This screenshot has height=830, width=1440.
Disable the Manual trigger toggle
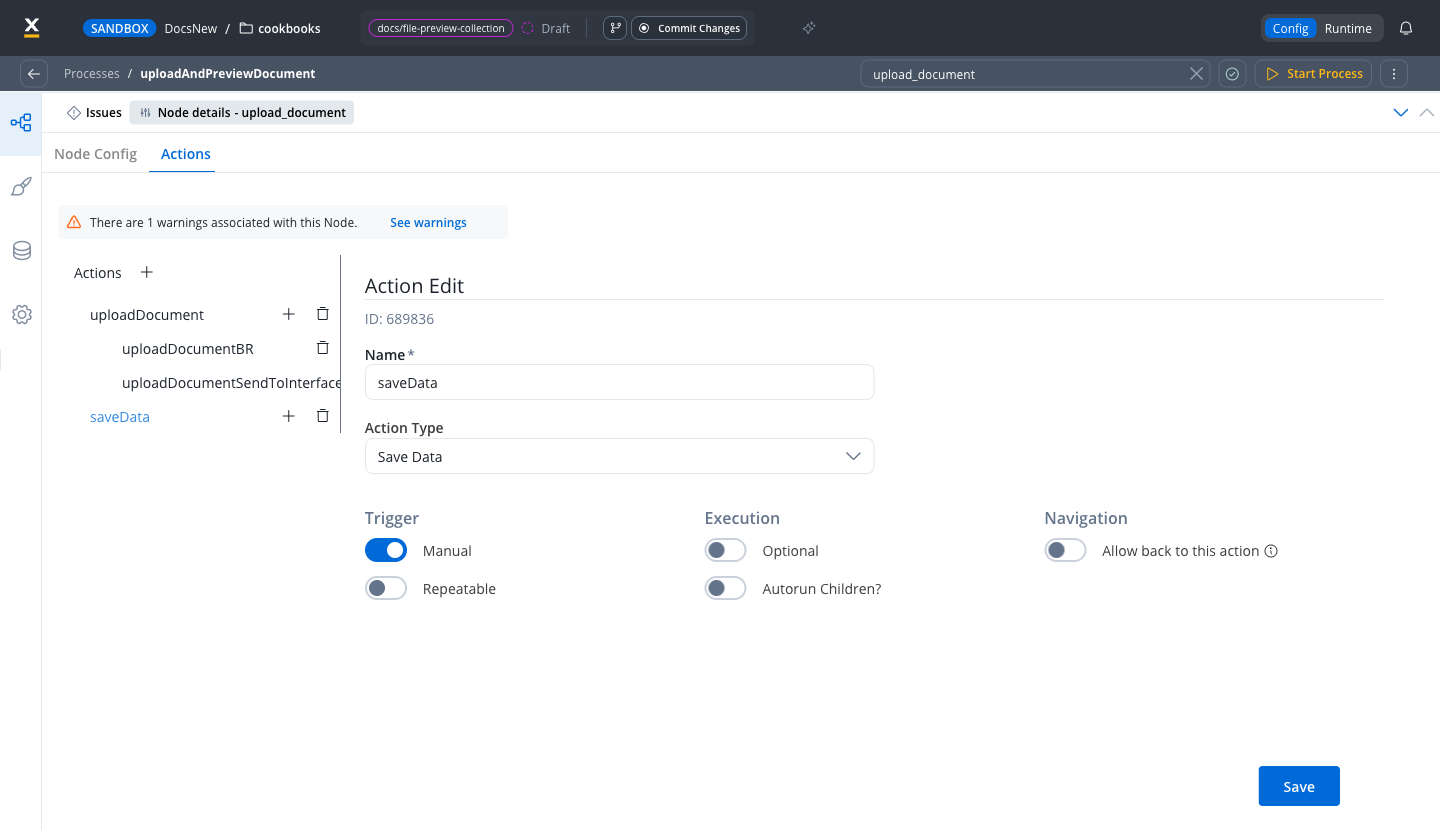pyautogui.click(x=386, y=550)
